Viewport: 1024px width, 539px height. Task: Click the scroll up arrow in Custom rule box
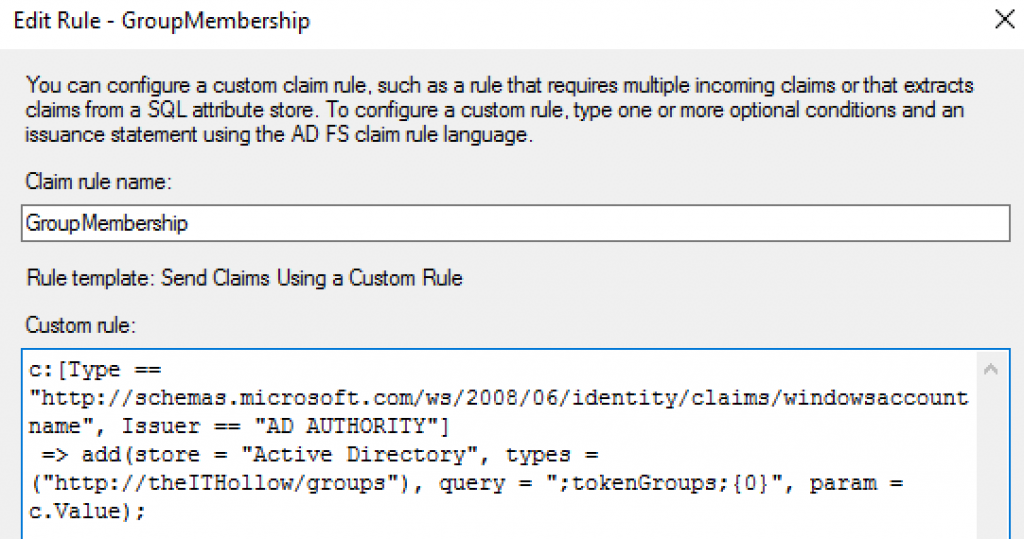point(991,370)
